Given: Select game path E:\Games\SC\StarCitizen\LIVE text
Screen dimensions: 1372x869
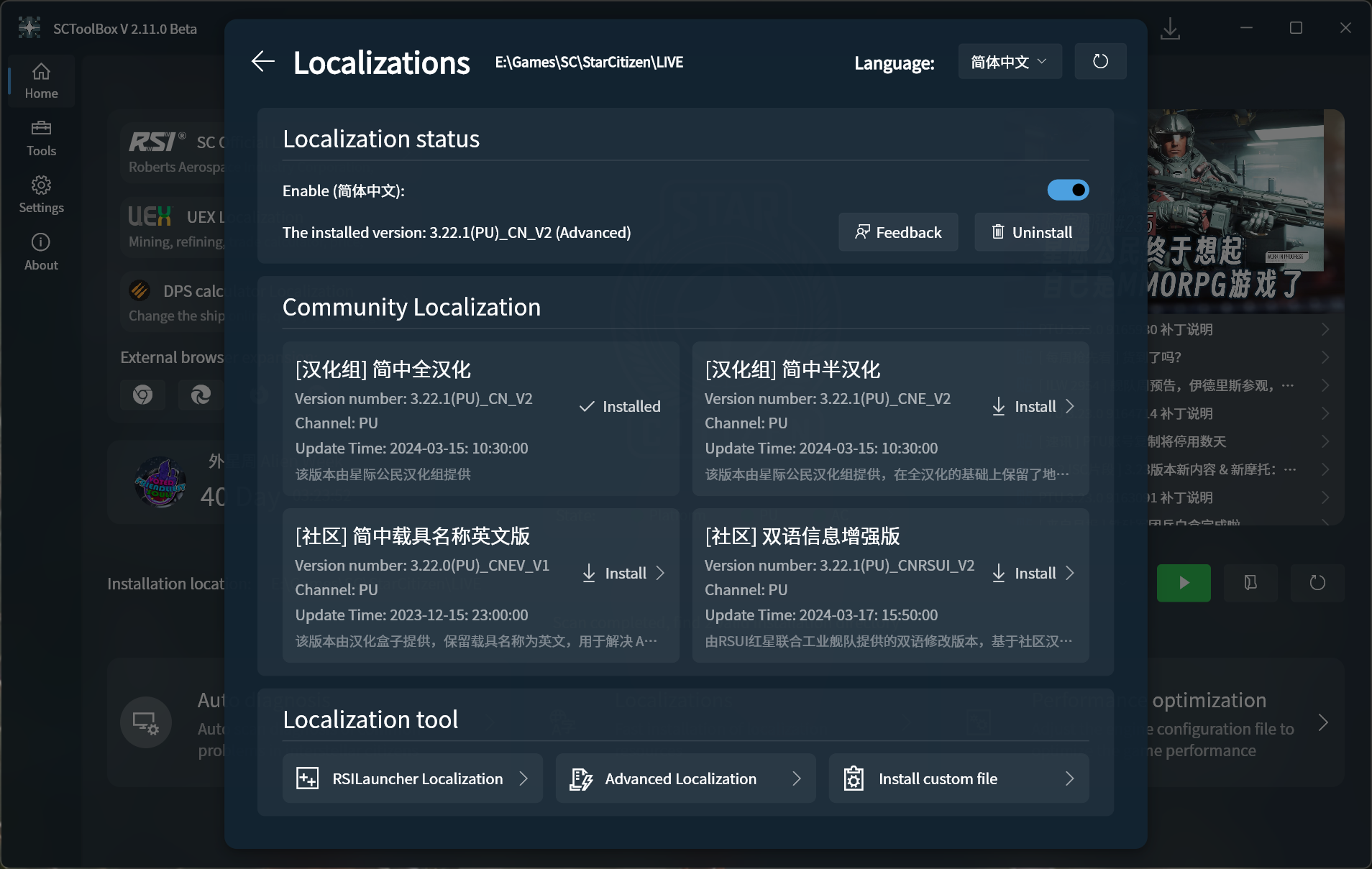Looking at the screenshot, I should [589, 63].
